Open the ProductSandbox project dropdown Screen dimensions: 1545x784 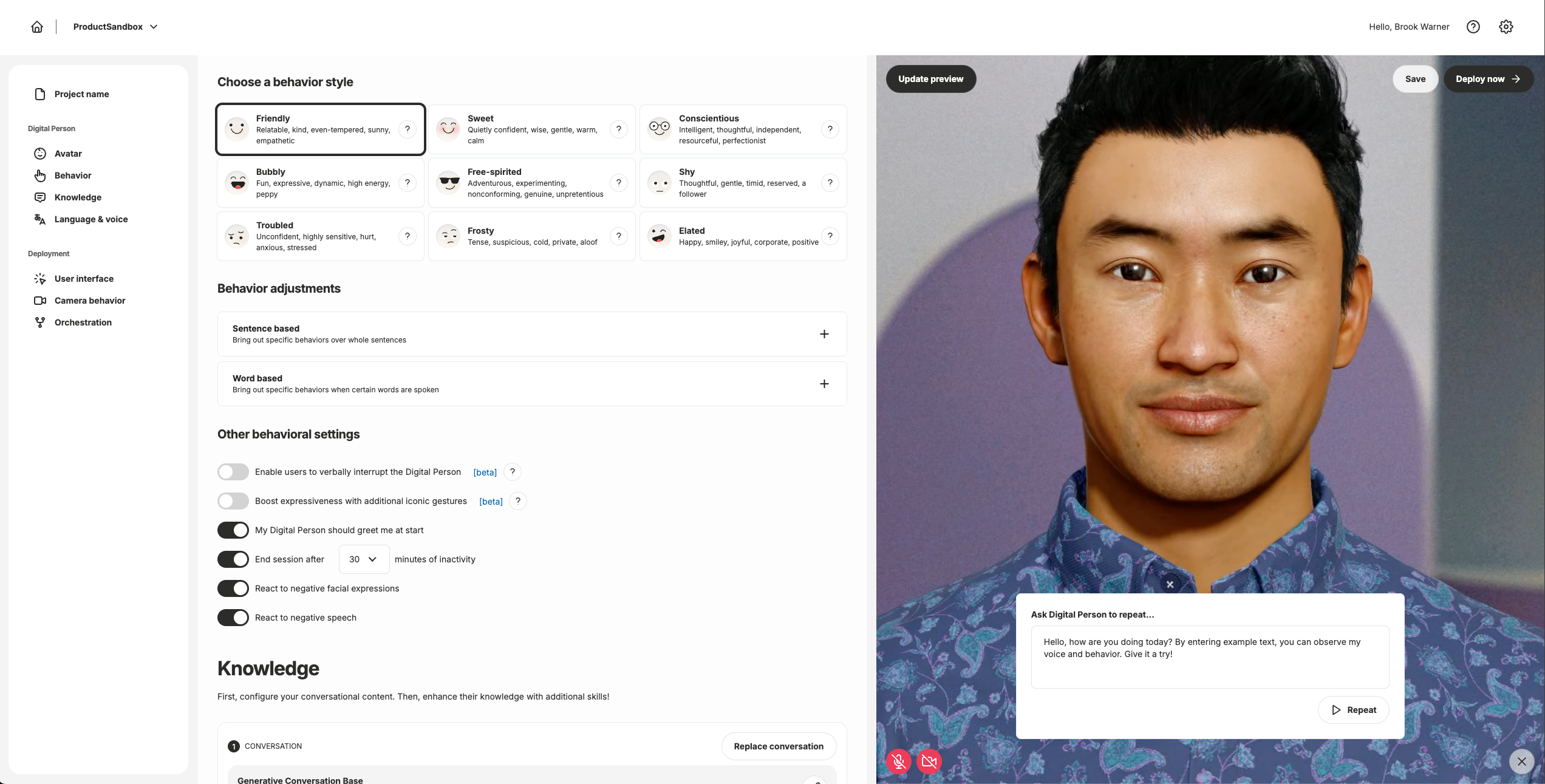(115, 27)
